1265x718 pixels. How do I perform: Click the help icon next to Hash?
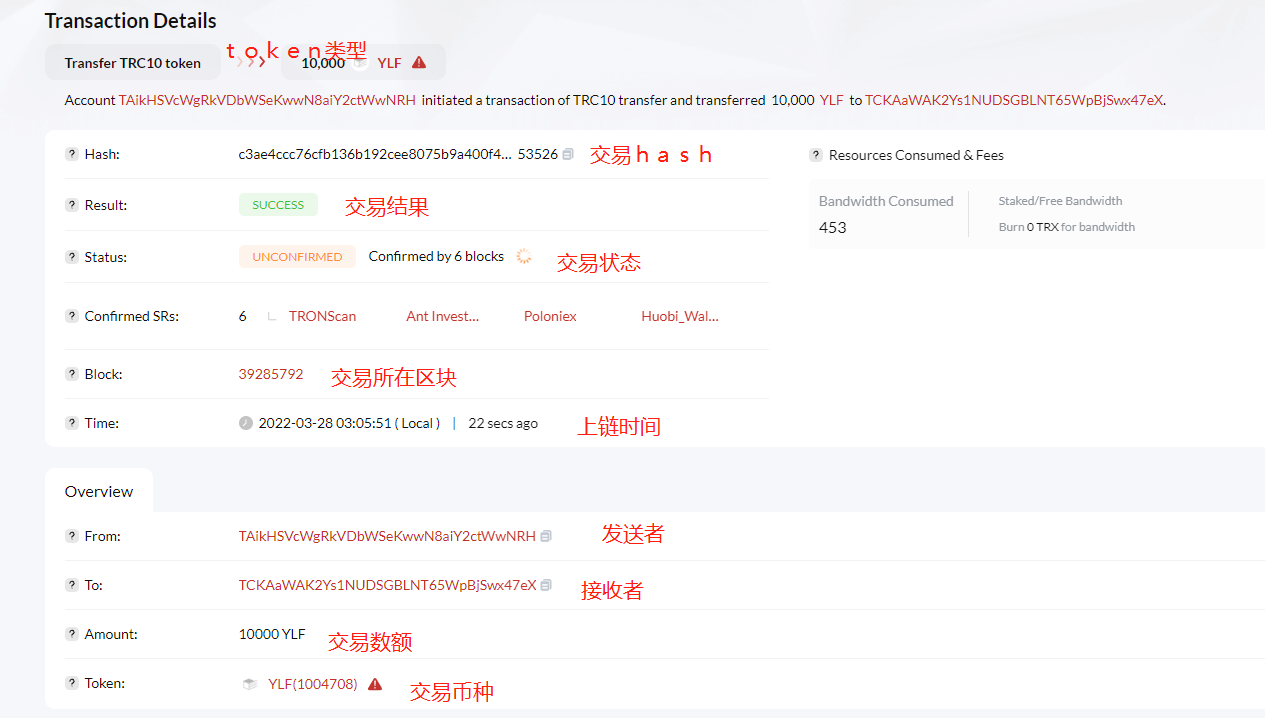pyautogui.click(x=71, y=154)
